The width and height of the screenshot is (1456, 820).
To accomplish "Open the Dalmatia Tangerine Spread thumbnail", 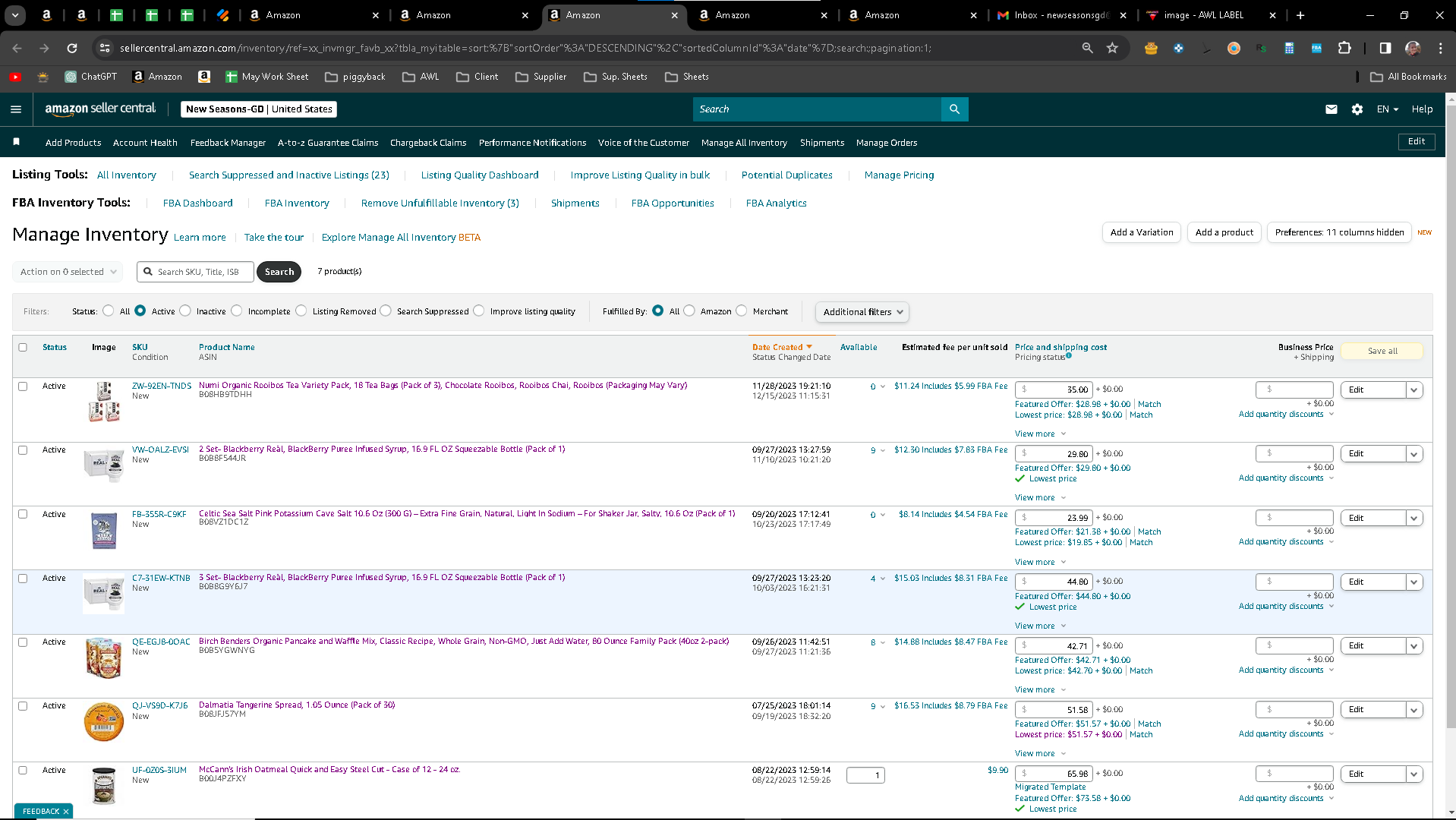I will (104, 721).
